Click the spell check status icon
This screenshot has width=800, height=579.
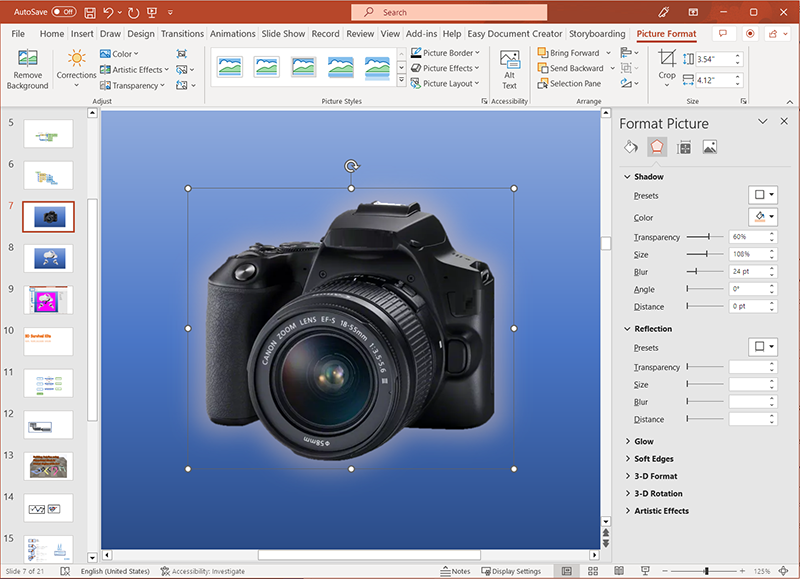pos(65,571)
